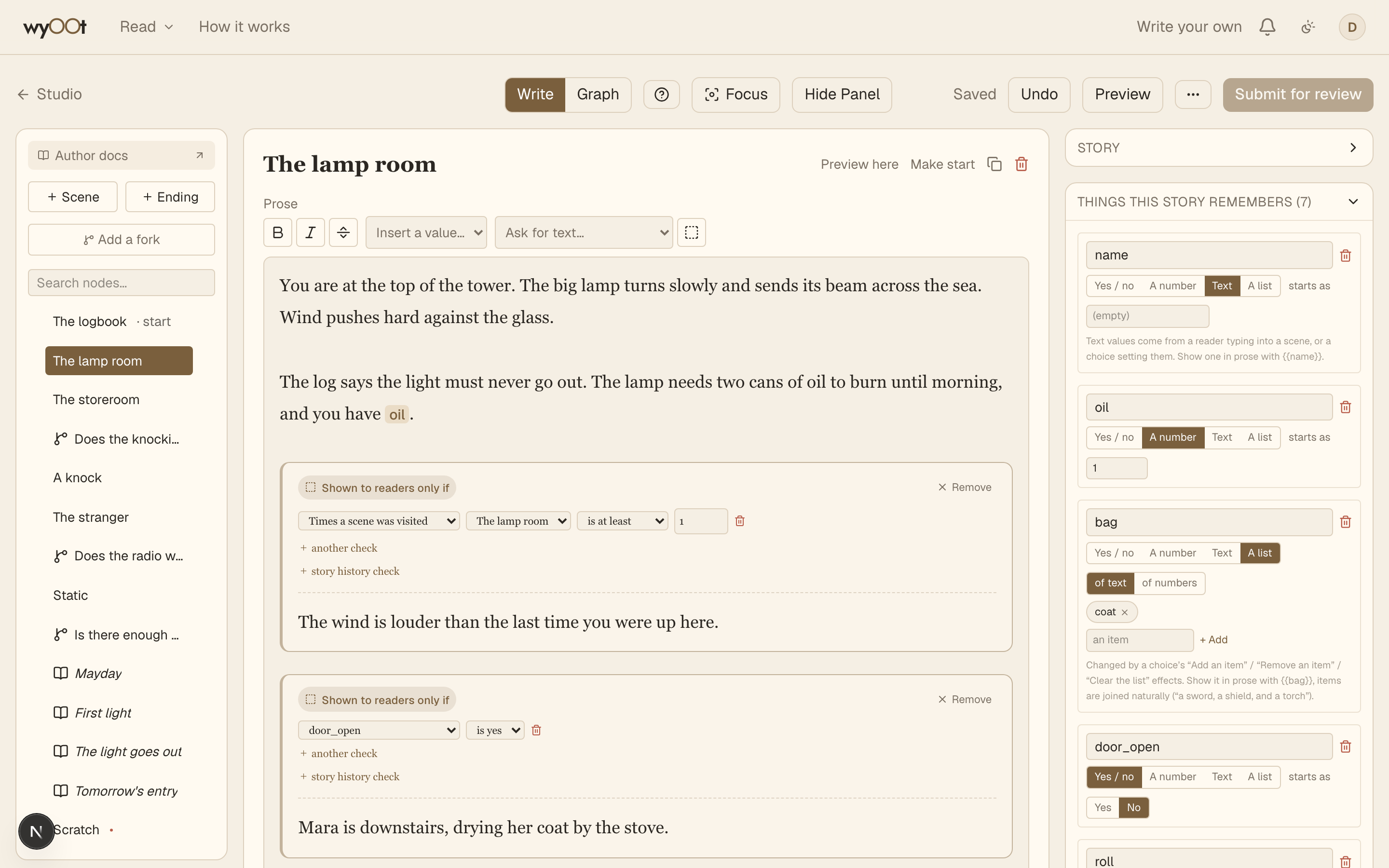Viewport: 1389px width, 868px height.
Task: Delete The lamp room scene
Action: (x=1021, y=164)
